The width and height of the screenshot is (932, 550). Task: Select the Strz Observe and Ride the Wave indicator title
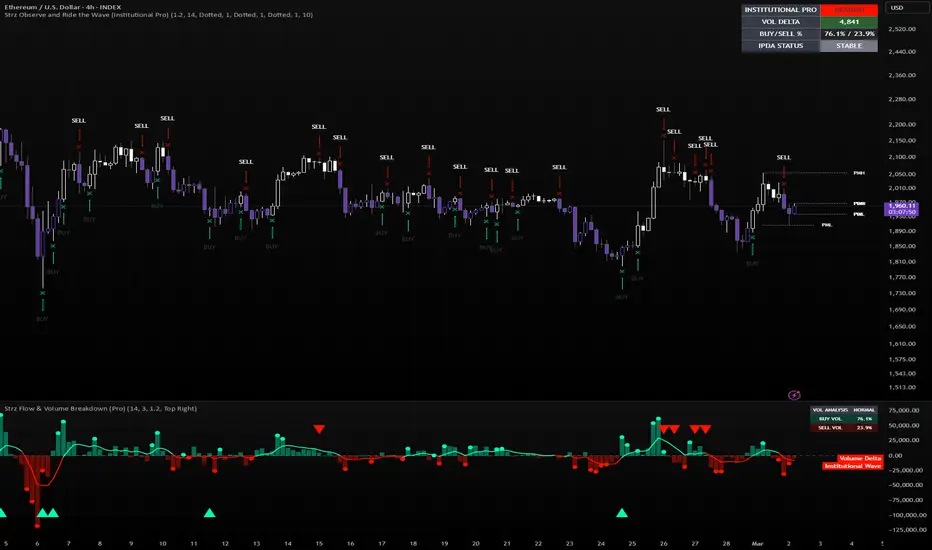(x=158, y=15)
